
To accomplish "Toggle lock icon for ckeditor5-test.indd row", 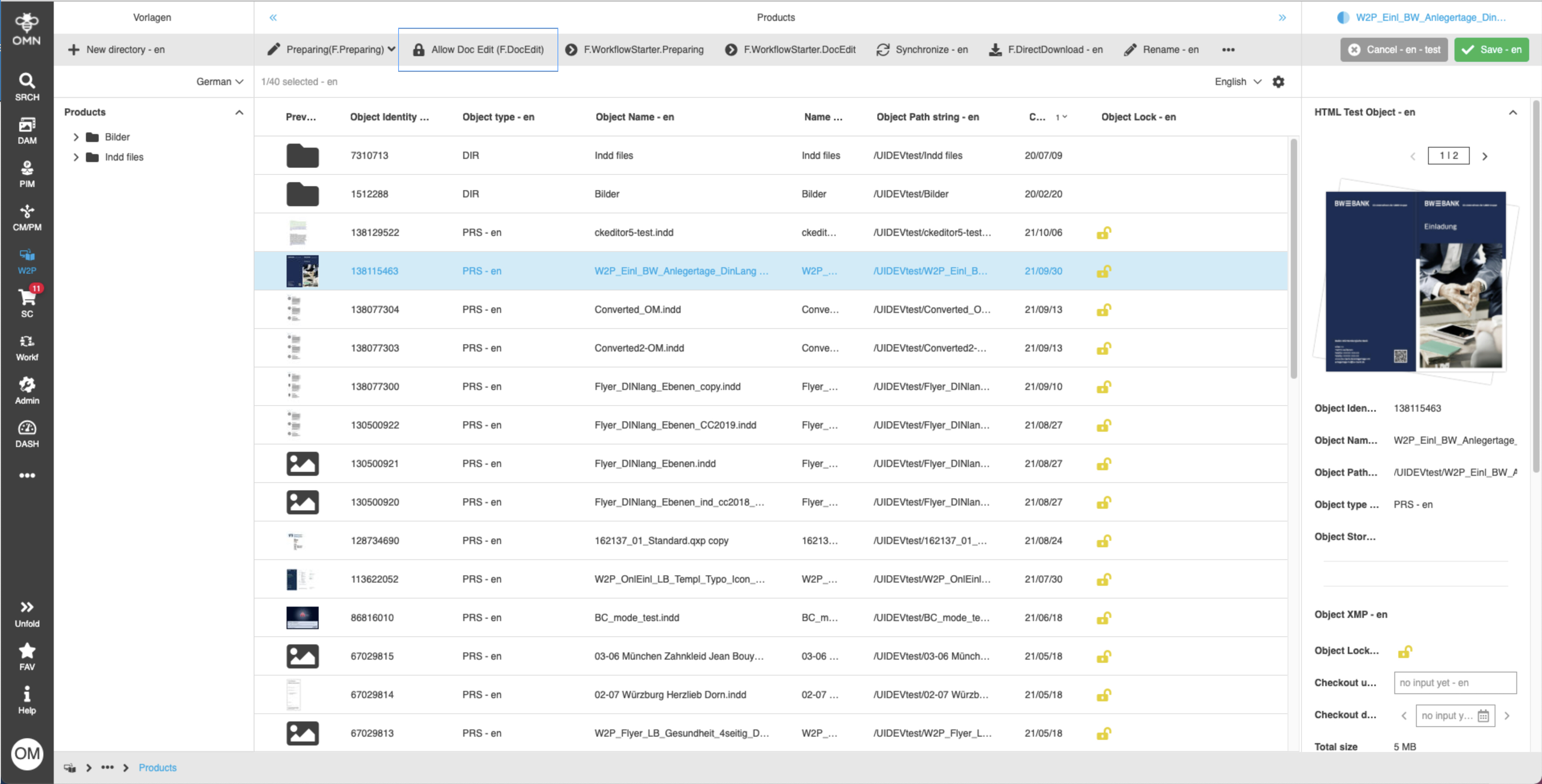I will [x=1103, y=233].
